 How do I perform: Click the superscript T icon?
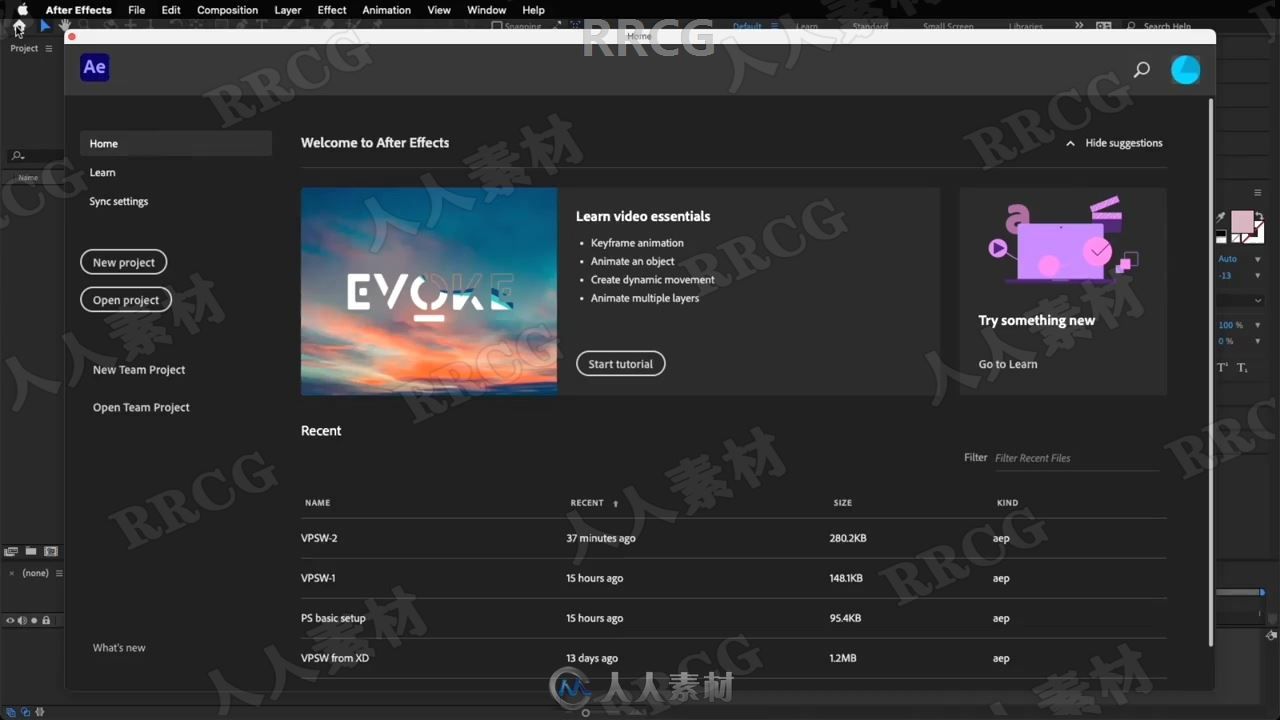click(1223, 368)
